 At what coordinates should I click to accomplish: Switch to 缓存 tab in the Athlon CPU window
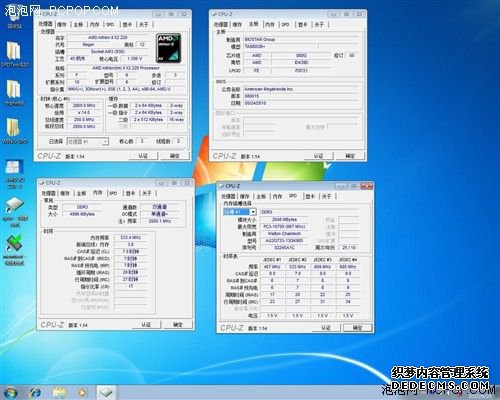tap(62, 24)
